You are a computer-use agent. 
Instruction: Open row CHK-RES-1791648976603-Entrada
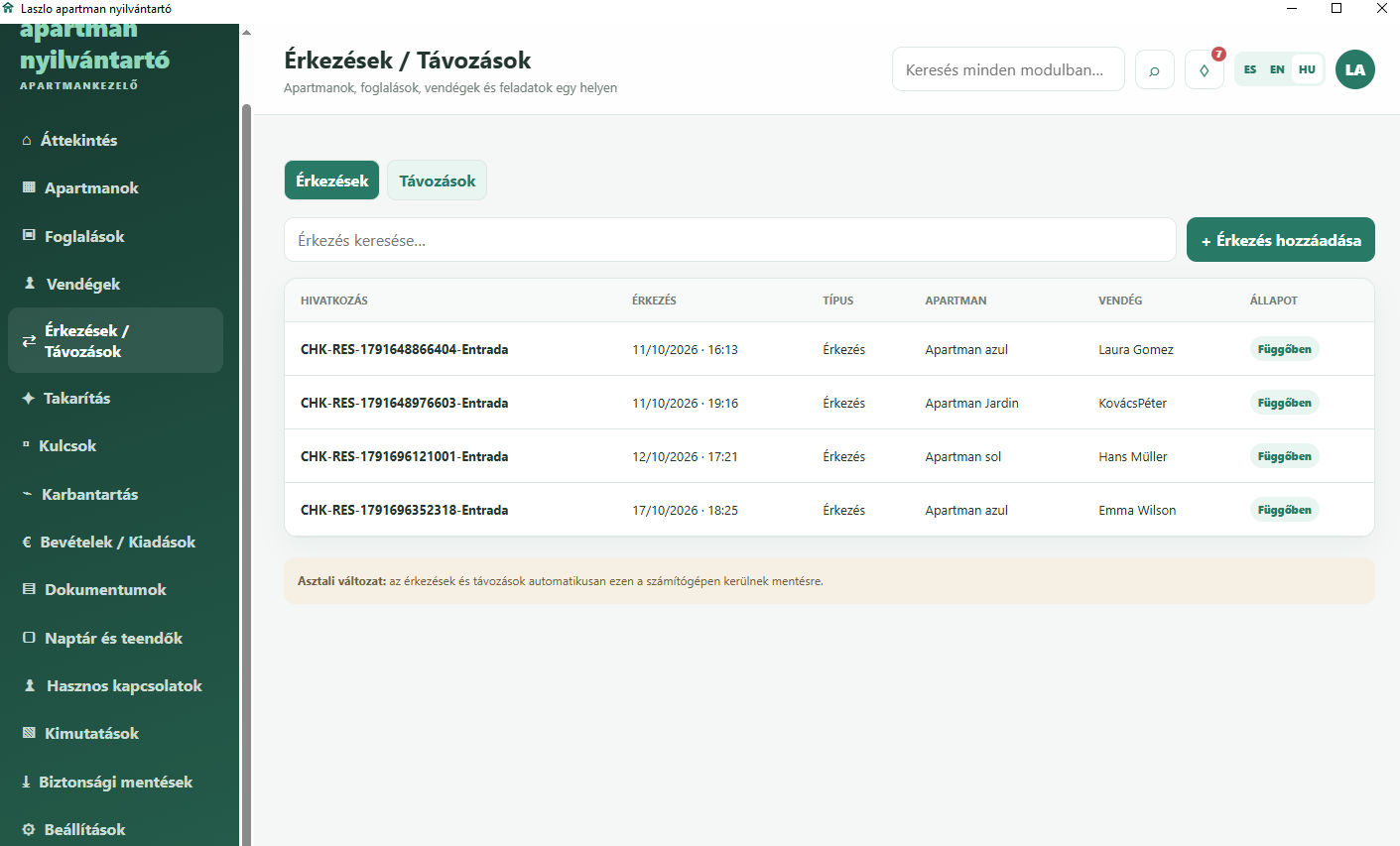click(829, 403)
